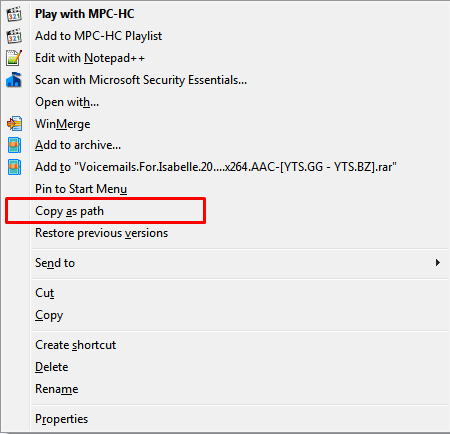Click the WinRAR icon next to Add to archive

(x=14, y=145)
